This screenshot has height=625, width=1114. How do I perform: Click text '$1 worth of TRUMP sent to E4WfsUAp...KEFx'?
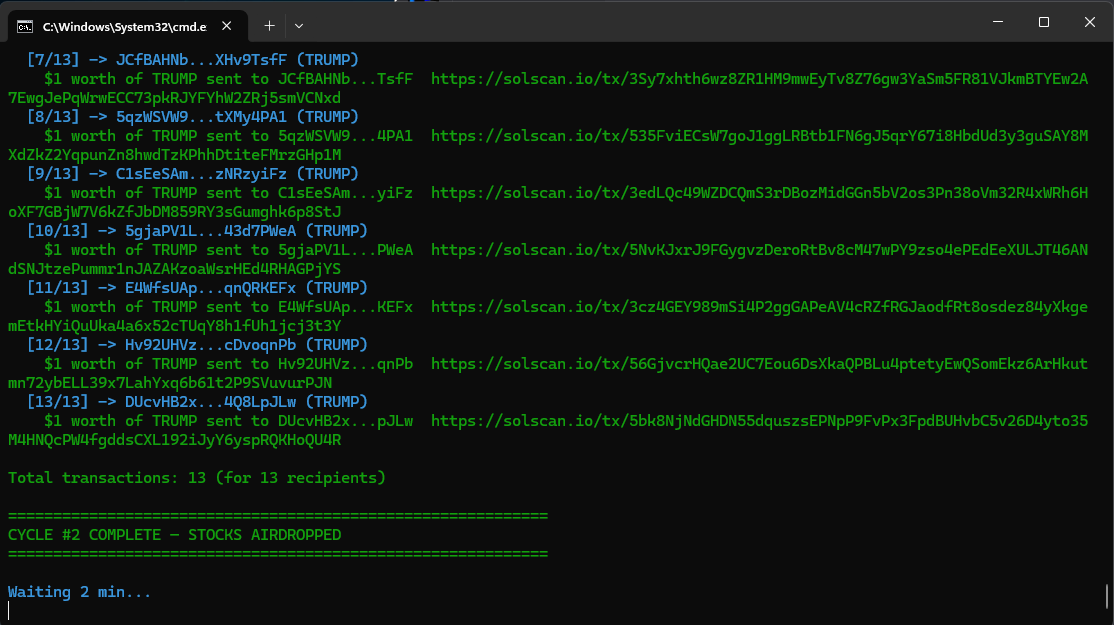[x=228, y=307]
